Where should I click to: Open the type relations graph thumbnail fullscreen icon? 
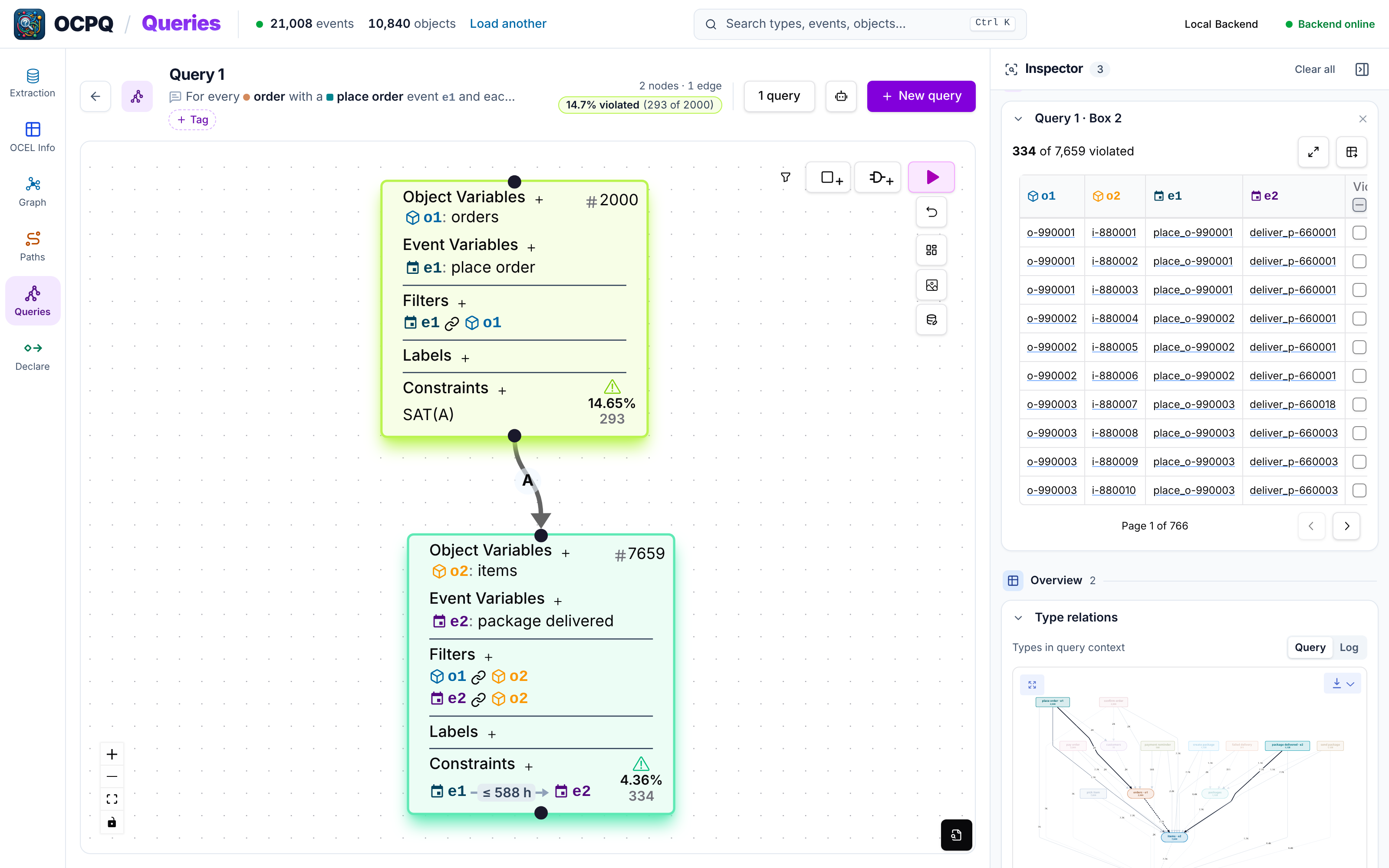pyautogui.click(x=1032, y=684)
